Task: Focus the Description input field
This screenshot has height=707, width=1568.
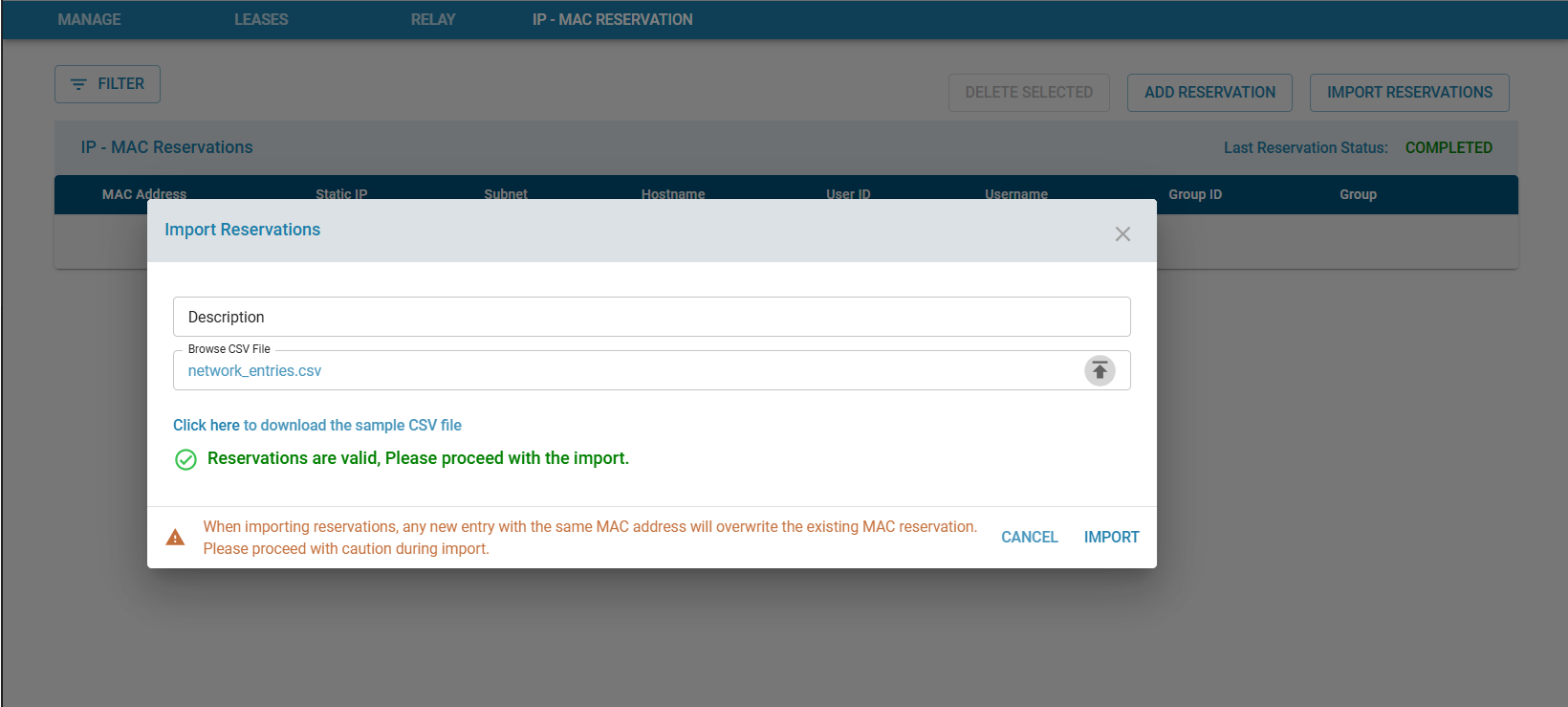Action: tap(652, 317)
